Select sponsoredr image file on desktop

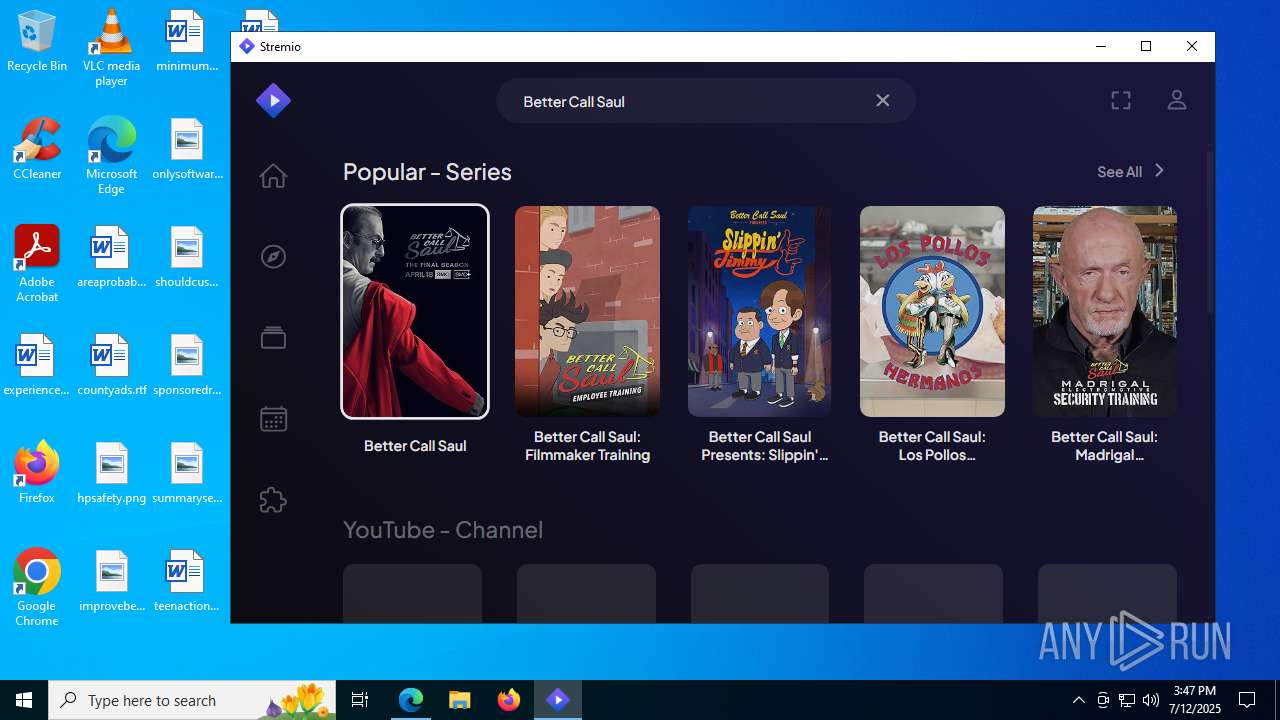pos(186,366)
